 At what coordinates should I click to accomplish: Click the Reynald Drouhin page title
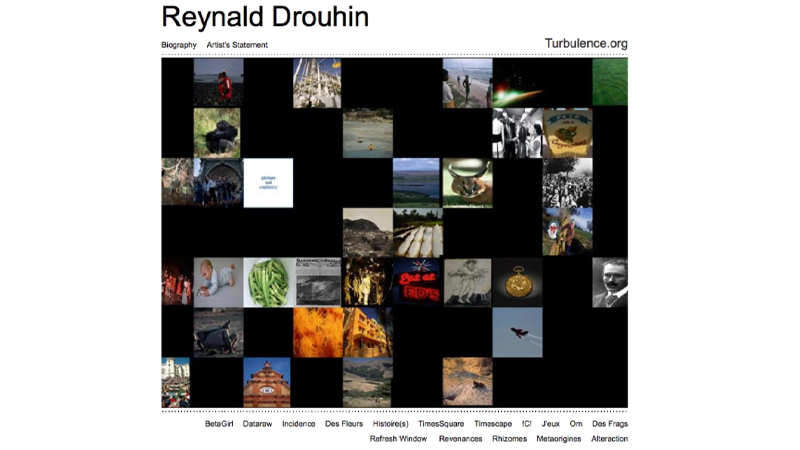tap(265, 16)
